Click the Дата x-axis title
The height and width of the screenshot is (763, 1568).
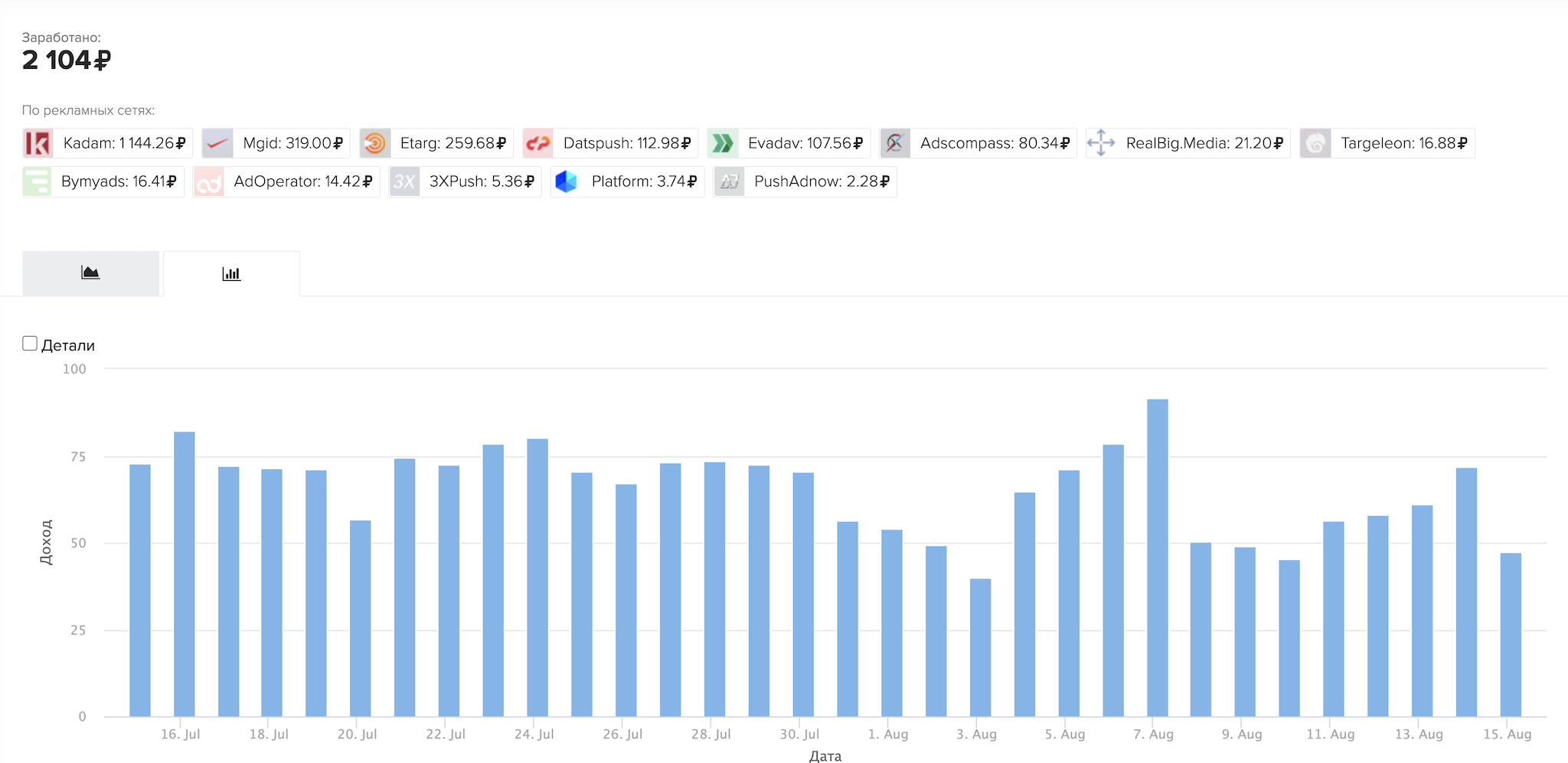click(x=825, y=756)
